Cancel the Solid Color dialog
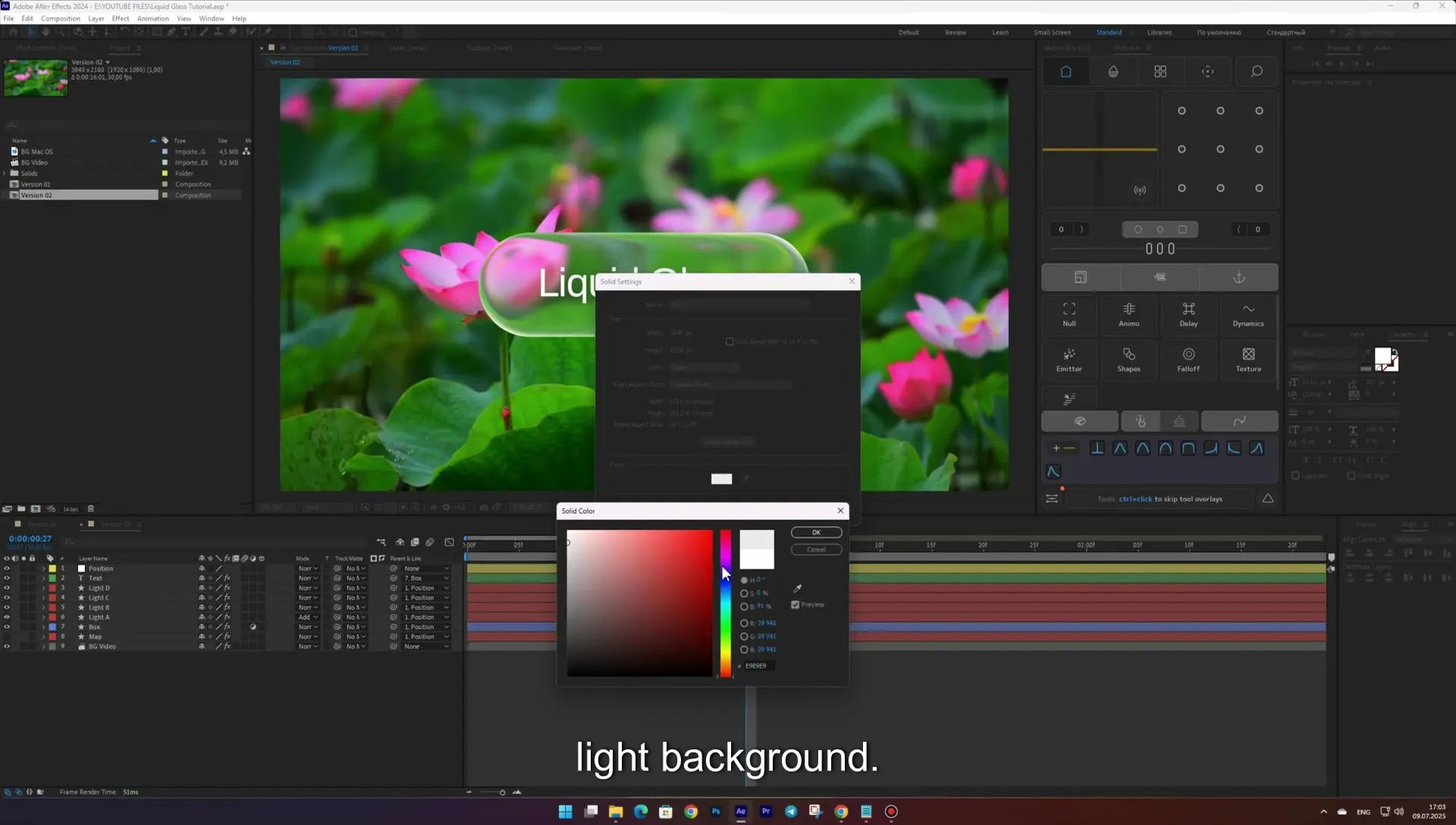This screenshot has height=825, width=1456. [x=816, y=550]
